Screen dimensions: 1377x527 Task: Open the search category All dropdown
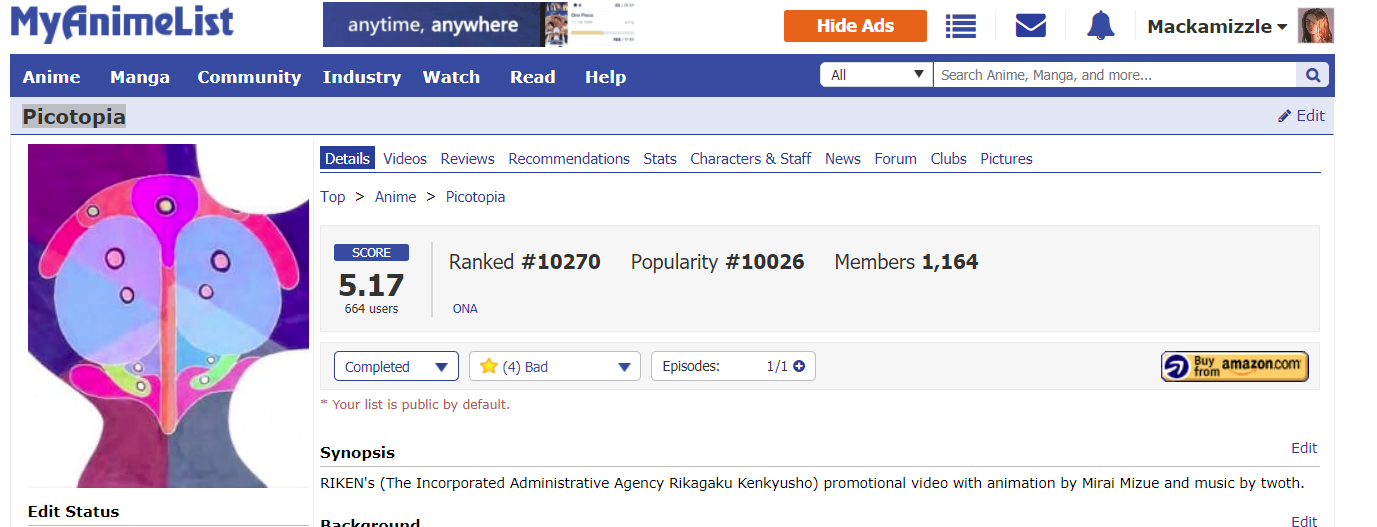877,75
